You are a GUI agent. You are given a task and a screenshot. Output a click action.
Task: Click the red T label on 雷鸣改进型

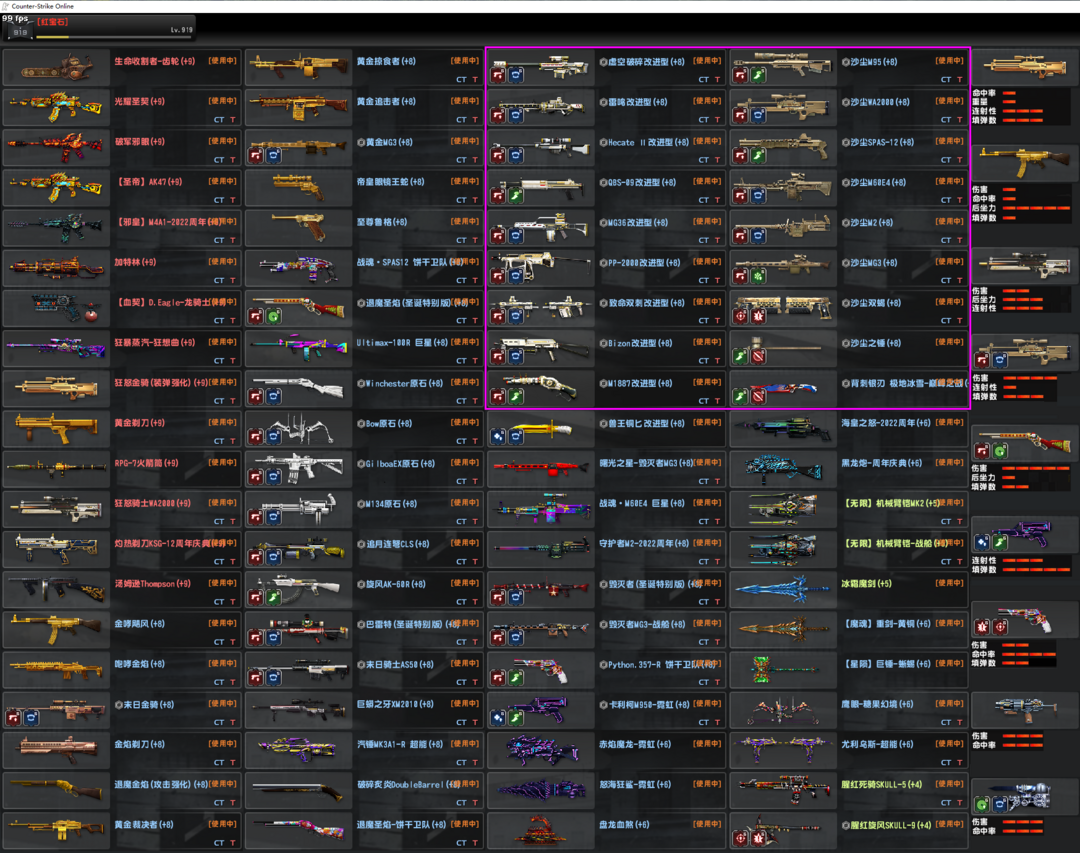[718, 119]
